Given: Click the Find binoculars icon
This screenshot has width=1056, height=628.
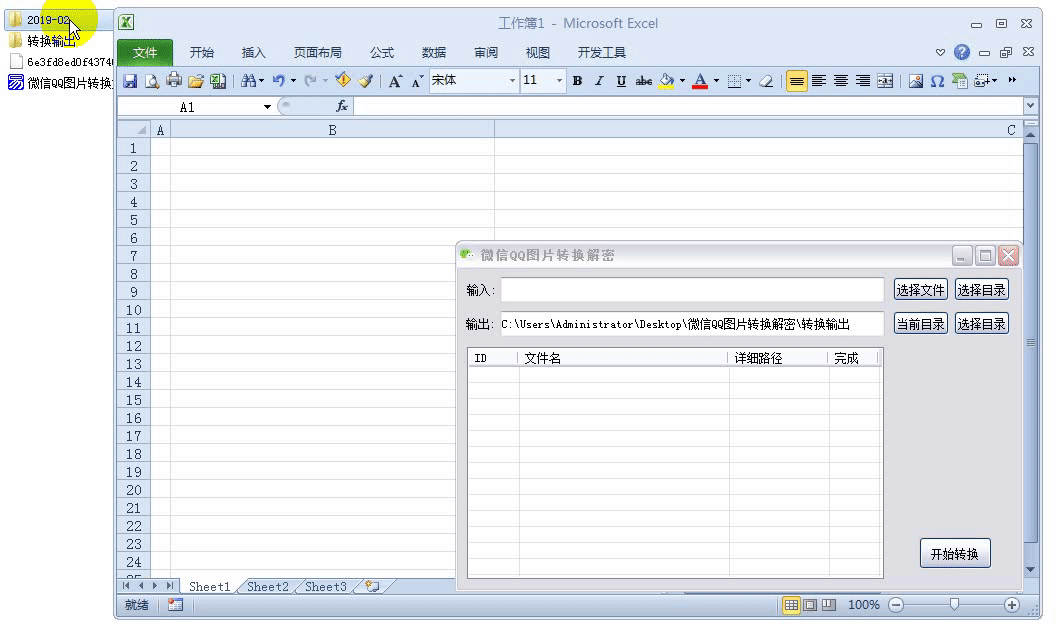Looking at the screenshot, I should tap(248, 81).
